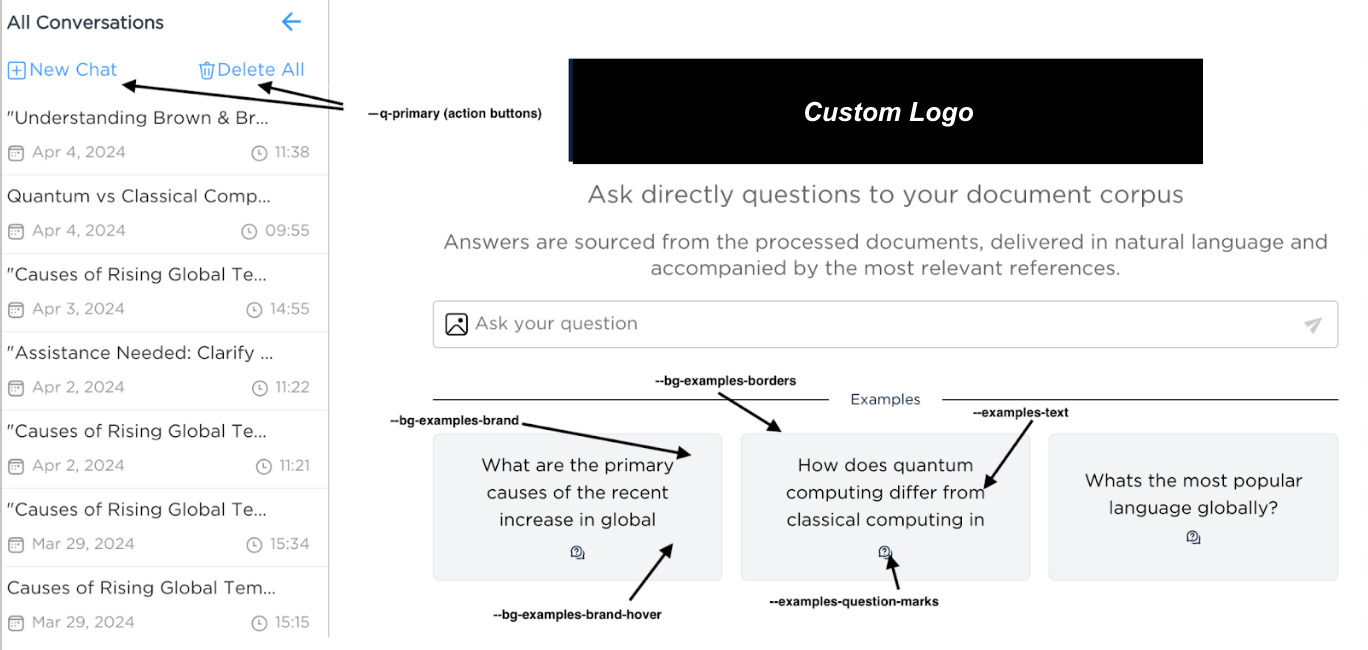Click question-mark icon in popular language example
The width and height of the screenshot is (1368, 650).
pyautogui.click(x=1193, y=537)
